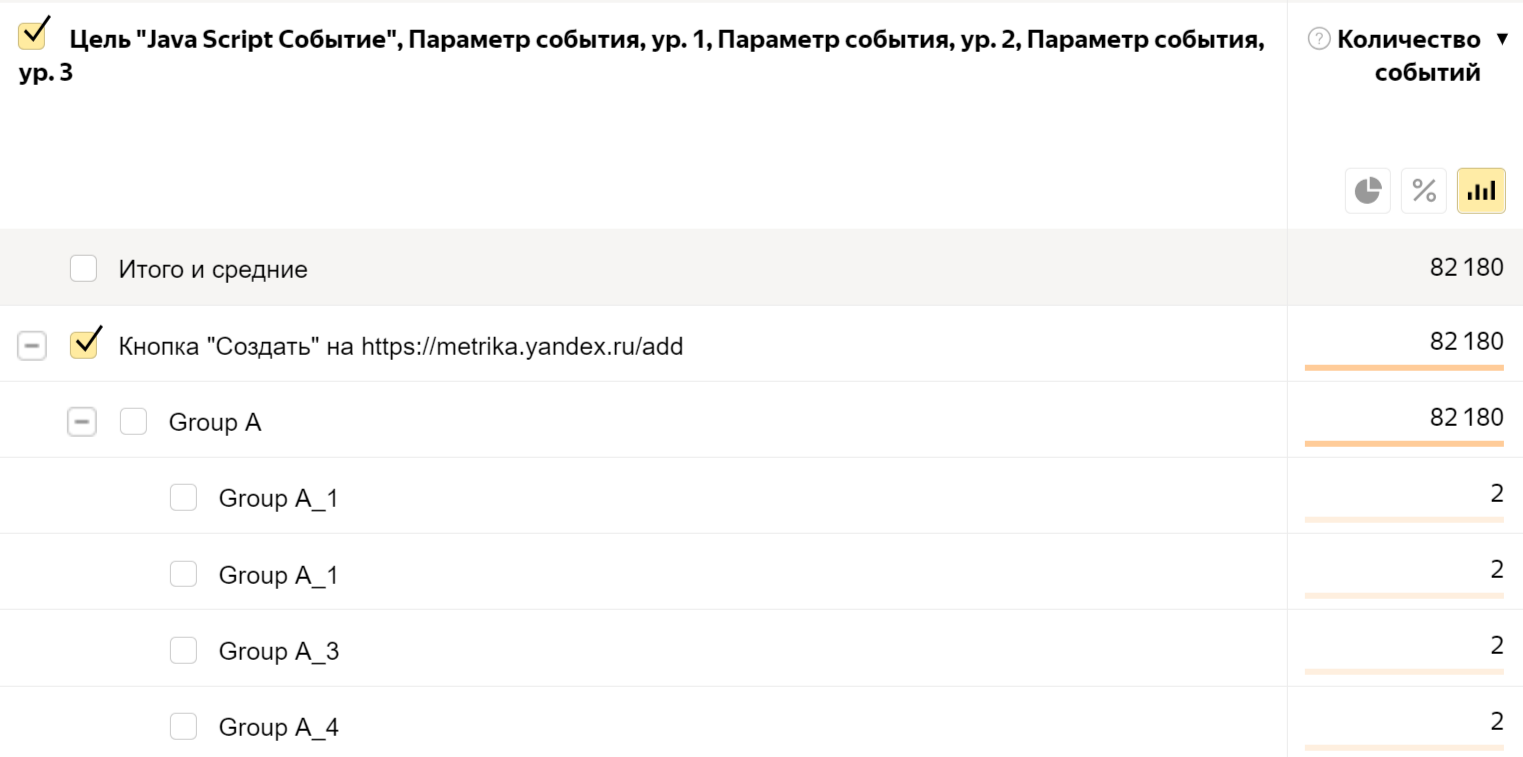The width and height of the screenshot is (1523, 757).
Task: Click the Итого и средние row label
Action: click(x=213, y=270)
